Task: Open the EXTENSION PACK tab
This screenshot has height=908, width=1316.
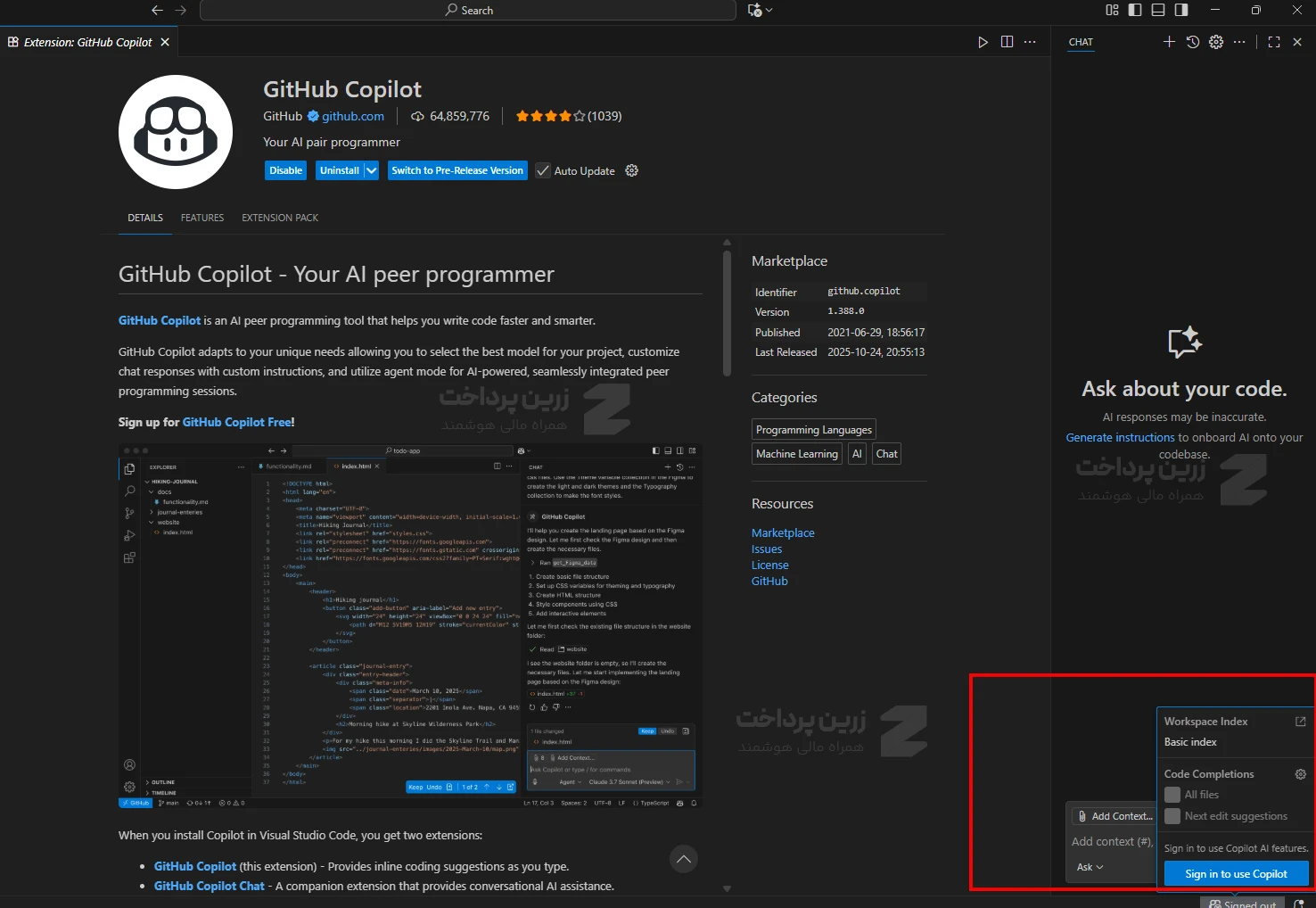Action: [279, 217]
